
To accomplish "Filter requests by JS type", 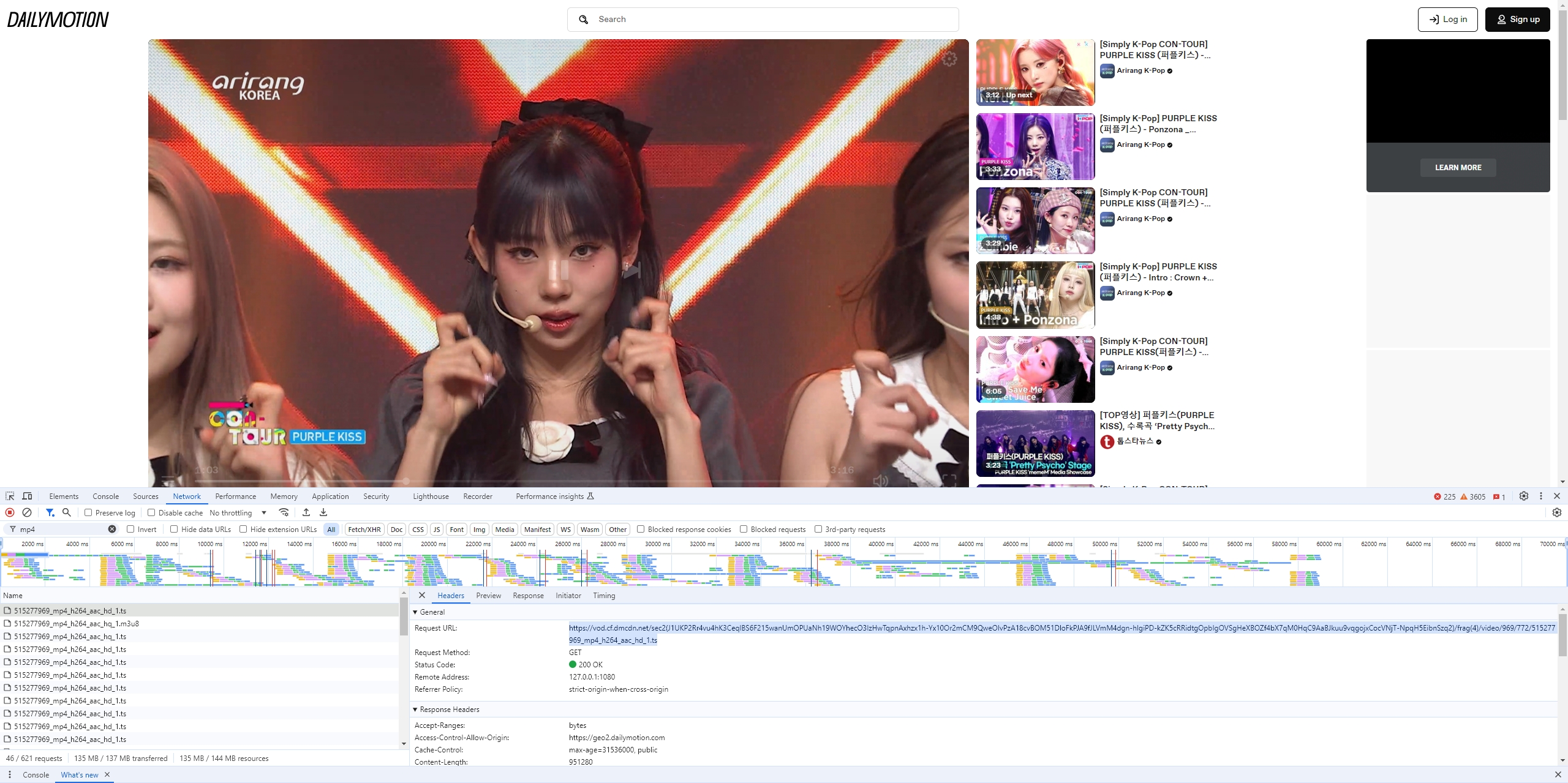I will tap(437, 529).
